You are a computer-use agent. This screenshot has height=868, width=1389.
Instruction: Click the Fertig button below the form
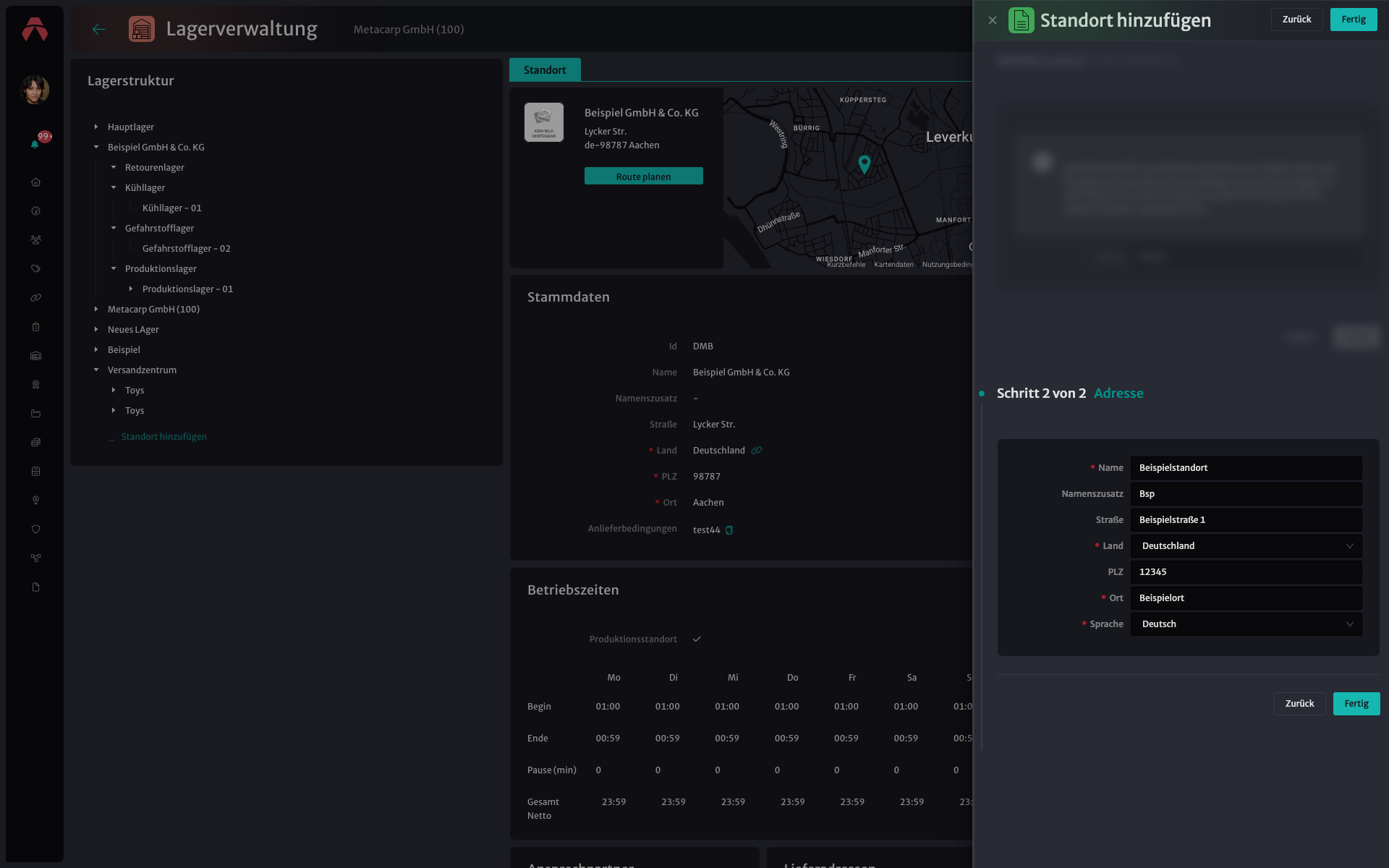[1356, 704]
